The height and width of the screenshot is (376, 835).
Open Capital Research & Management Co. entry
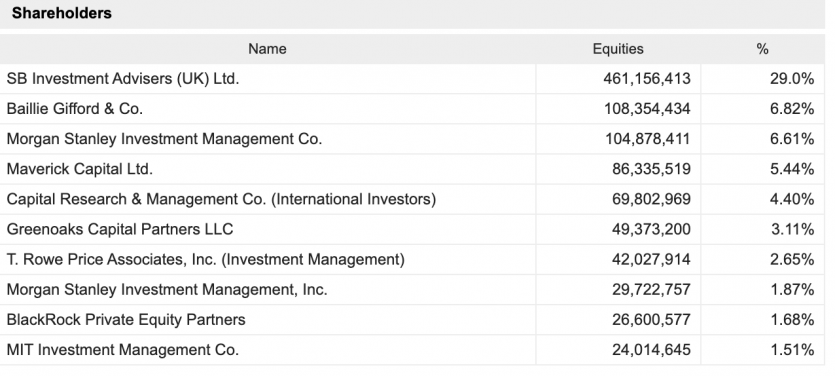[x=221, y=199]
